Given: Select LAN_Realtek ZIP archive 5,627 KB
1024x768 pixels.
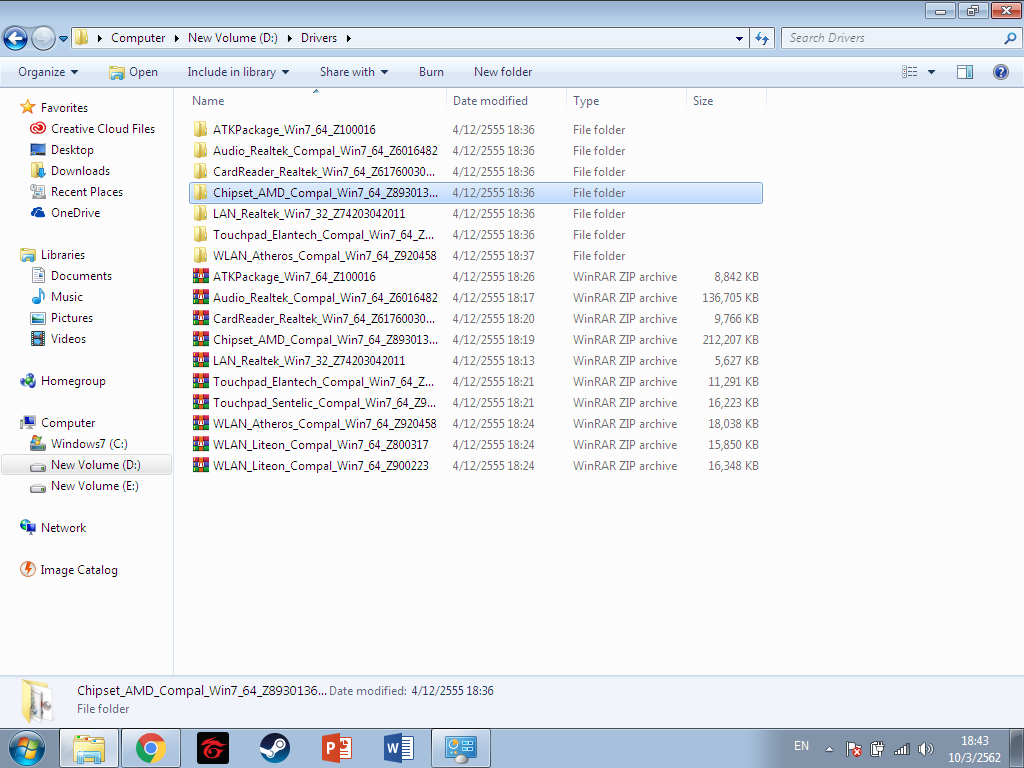Looking at the screenshot, I should pos(476,360).
